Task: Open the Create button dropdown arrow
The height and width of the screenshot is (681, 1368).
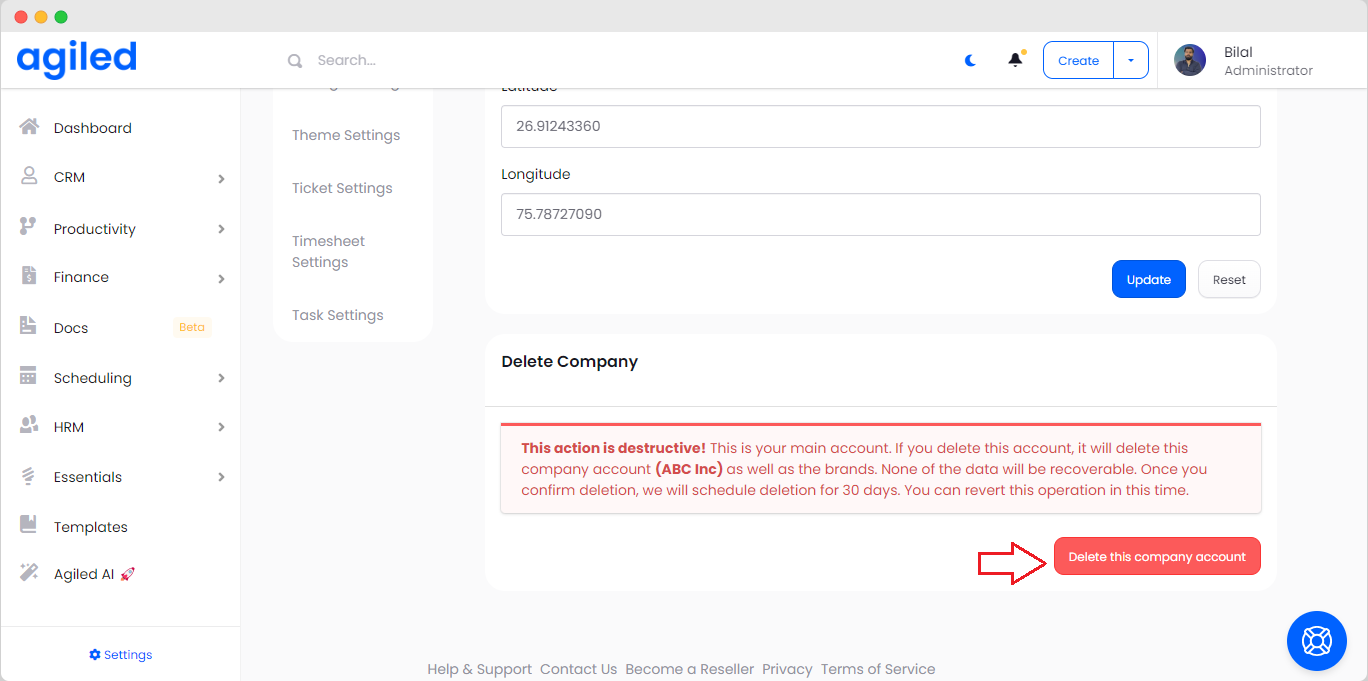Action: (x=1131, y=60)
